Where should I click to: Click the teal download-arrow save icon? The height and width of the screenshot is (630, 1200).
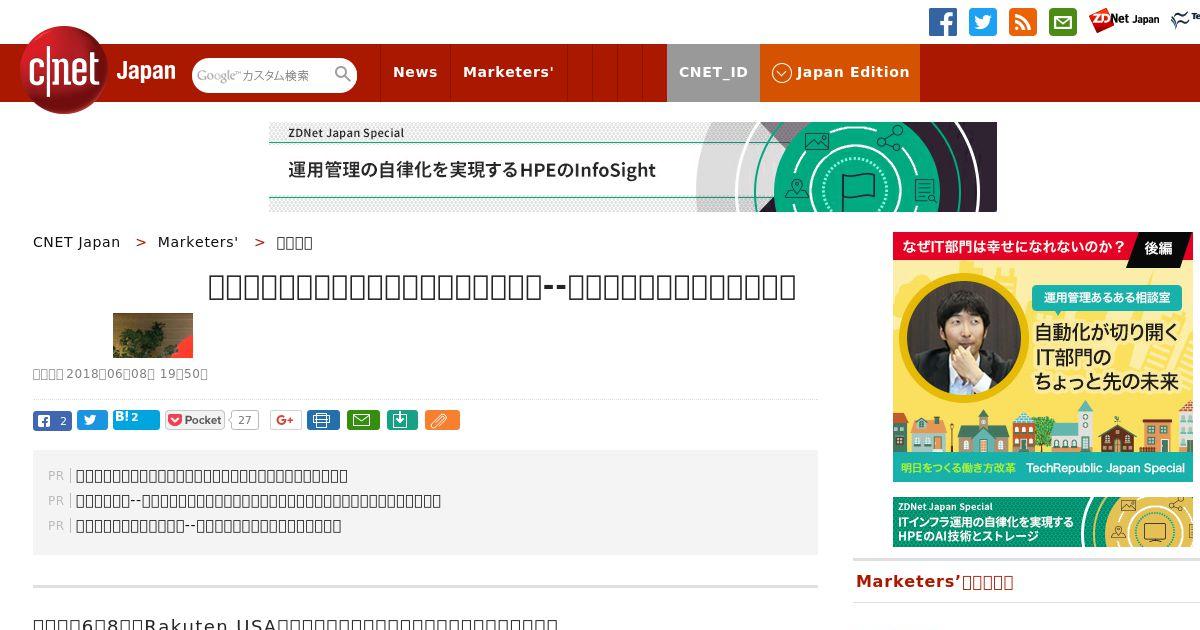[x=401, y=420]
